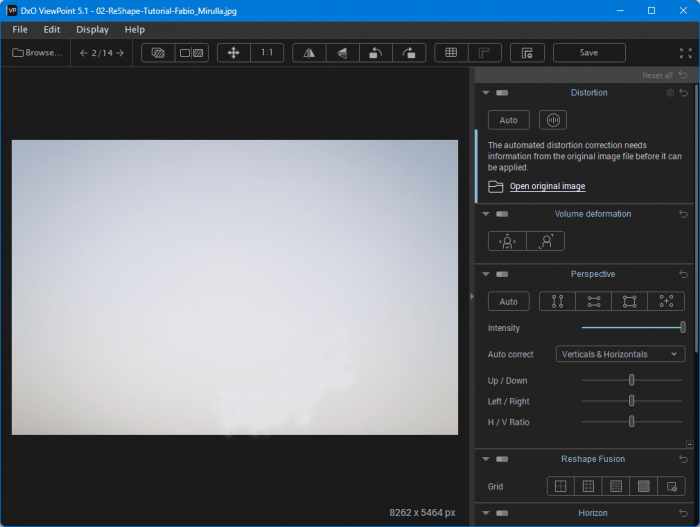Go to next image arrow

[x=120, y=53]
